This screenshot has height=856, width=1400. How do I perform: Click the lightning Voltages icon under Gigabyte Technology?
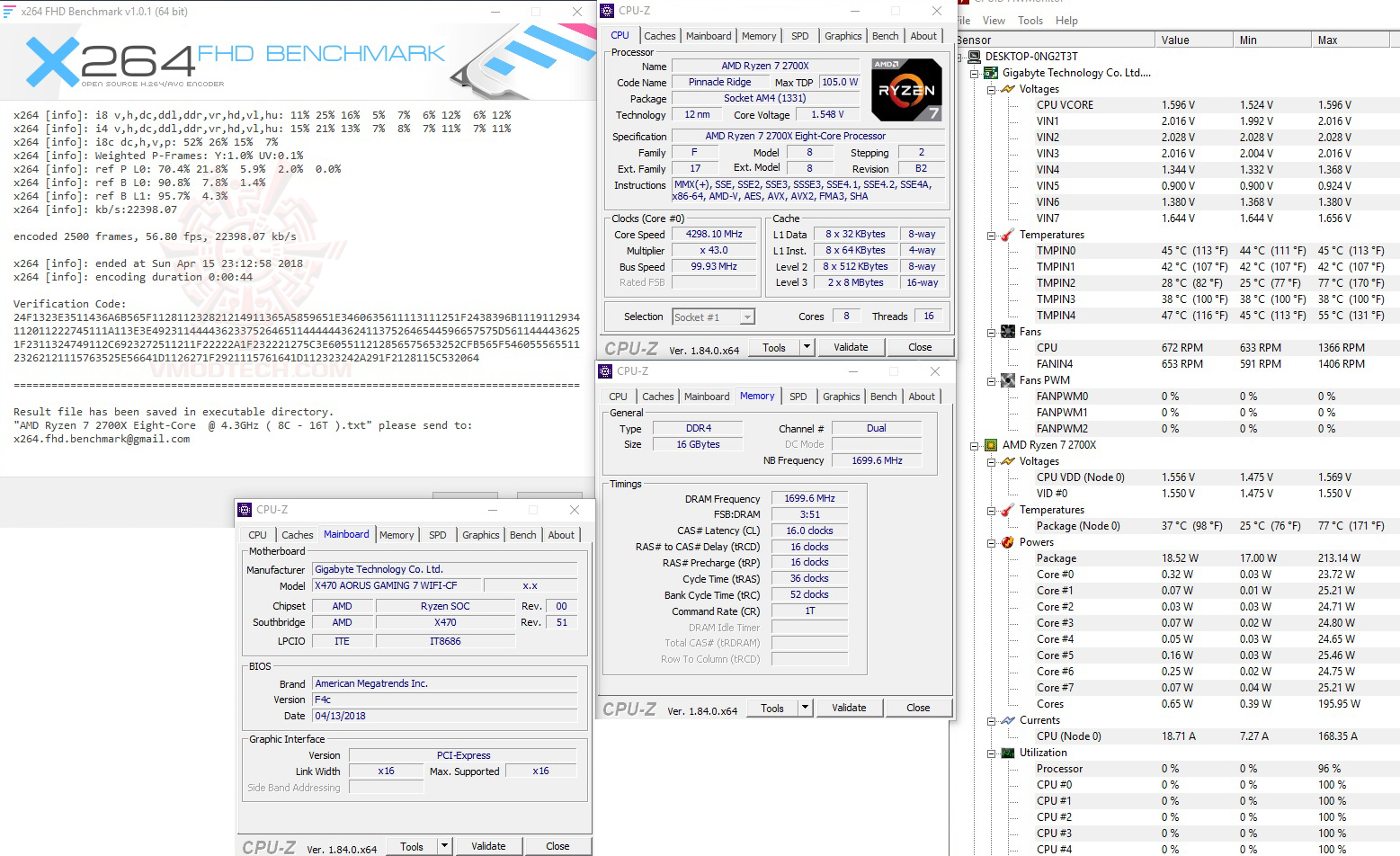(1008, 89)
